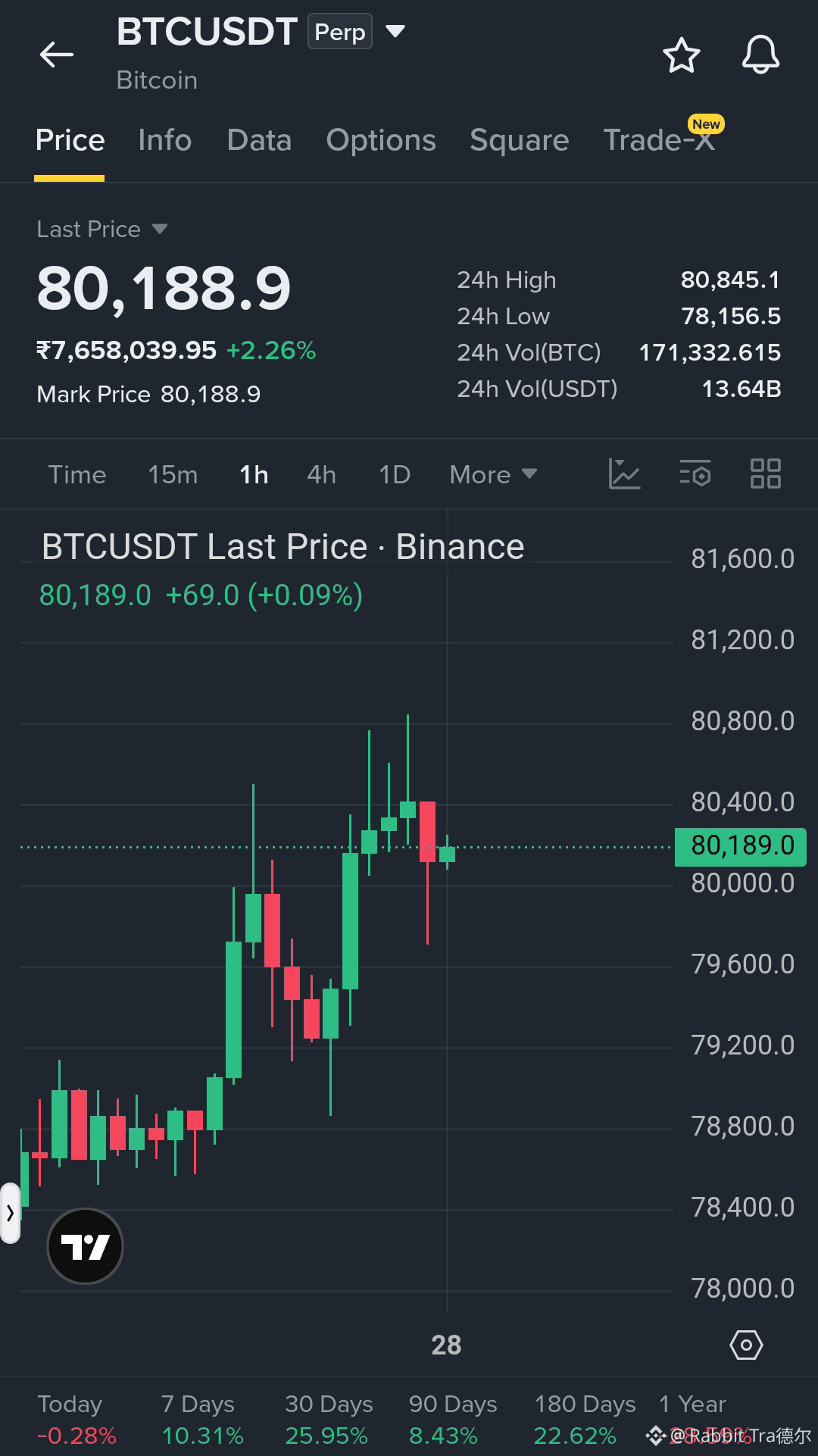This screenshot has height=1456, width=818.
Task: Go to the Square tab
Action: point(520,140)
